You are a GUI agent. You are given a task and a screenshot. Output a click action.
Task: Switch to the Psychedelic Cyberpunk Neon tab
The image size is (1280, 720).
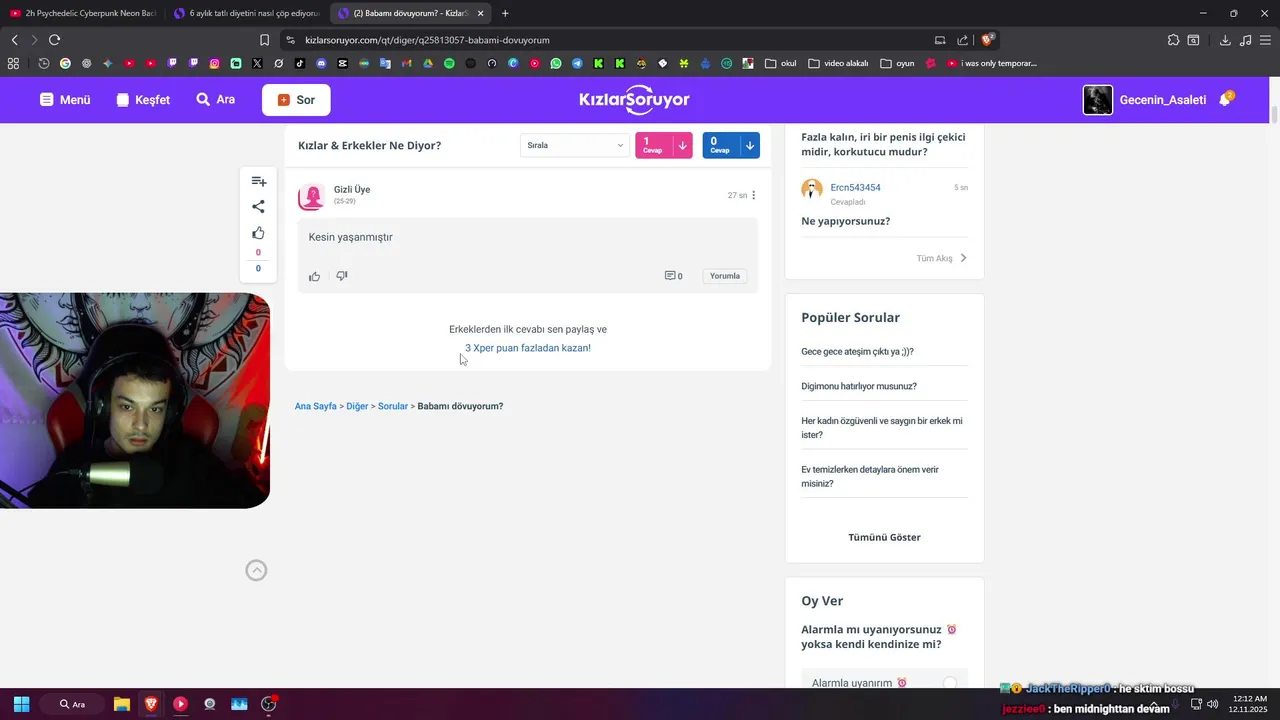click(x=82, y=13)
